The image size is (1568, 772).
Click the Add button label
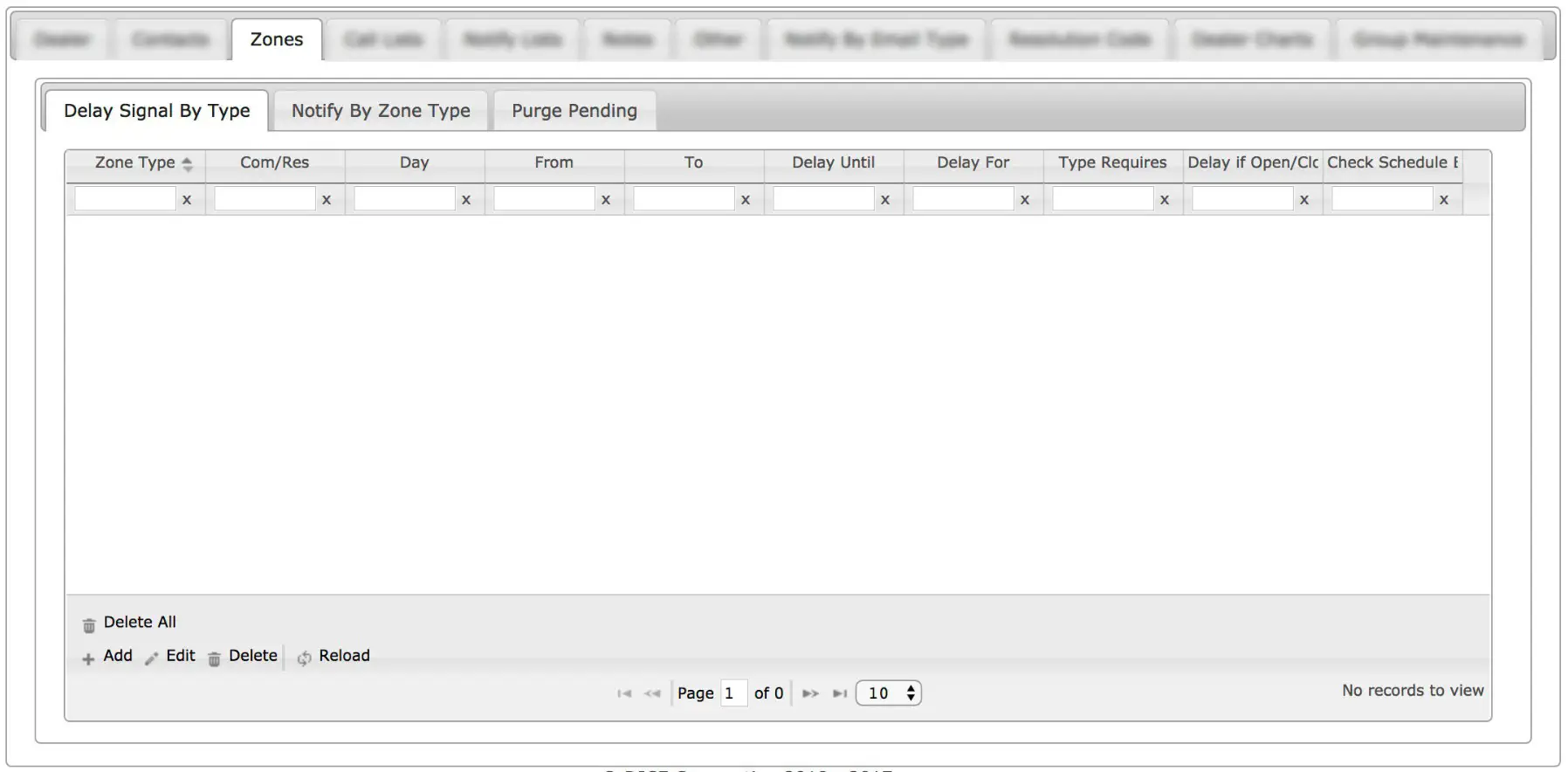point(118,656)
